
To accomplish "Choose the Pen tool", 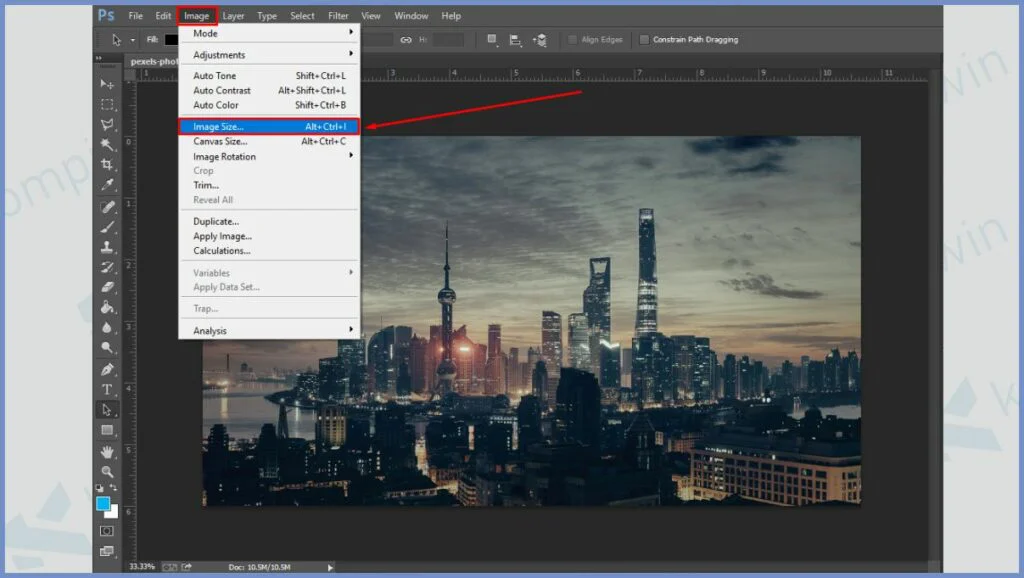I will point(107,369).
